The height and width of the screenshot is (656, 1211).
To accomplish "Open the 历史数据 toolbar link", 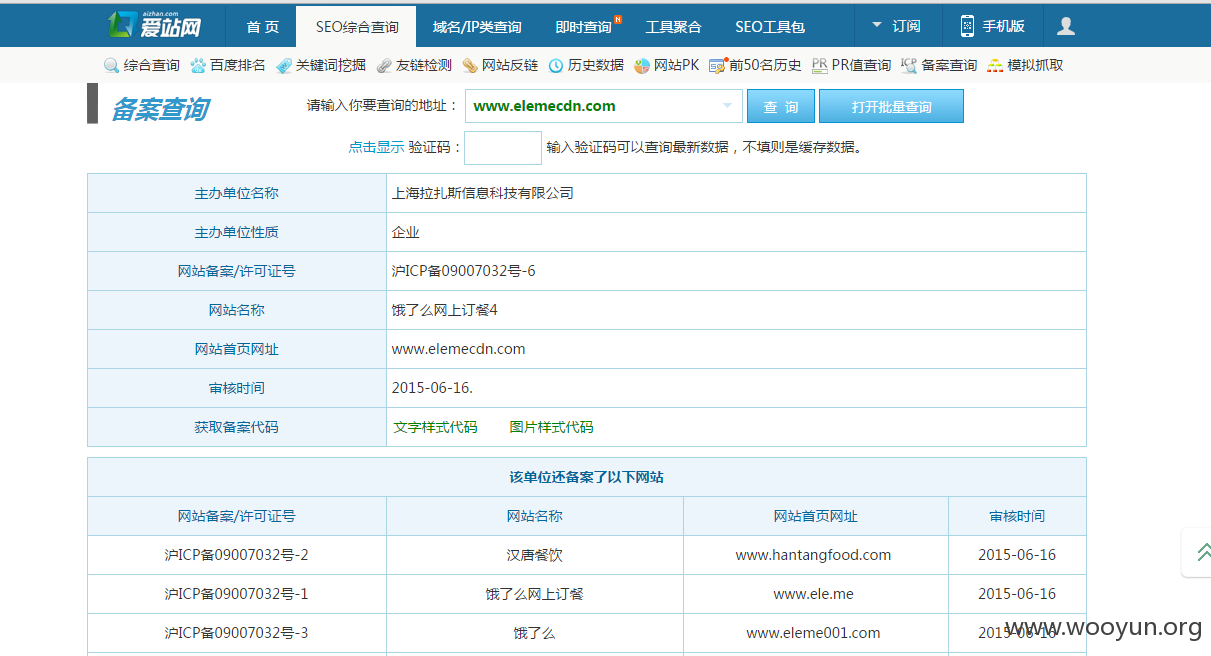I will (x=596, y=65).
